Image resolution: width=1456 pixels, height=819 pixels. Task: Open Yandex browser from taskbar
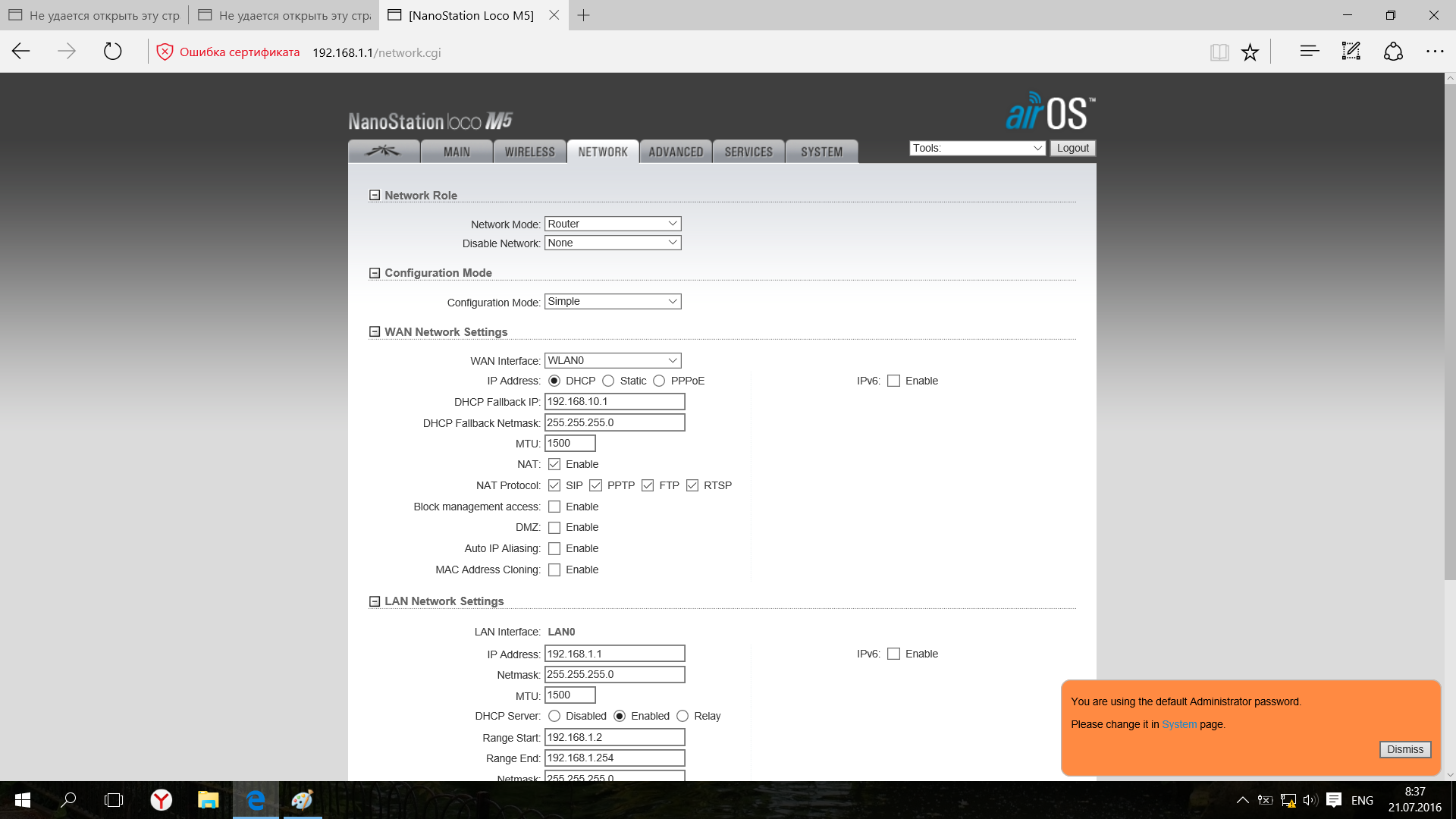point(161,800)
